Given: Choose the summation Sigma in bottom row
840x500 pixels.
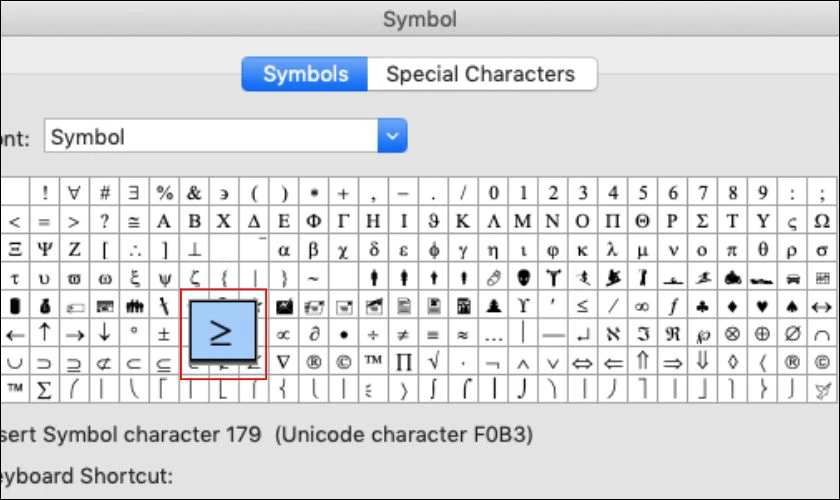Looking at the screenshot, I should pyautogui.click(x=44, y=391).
